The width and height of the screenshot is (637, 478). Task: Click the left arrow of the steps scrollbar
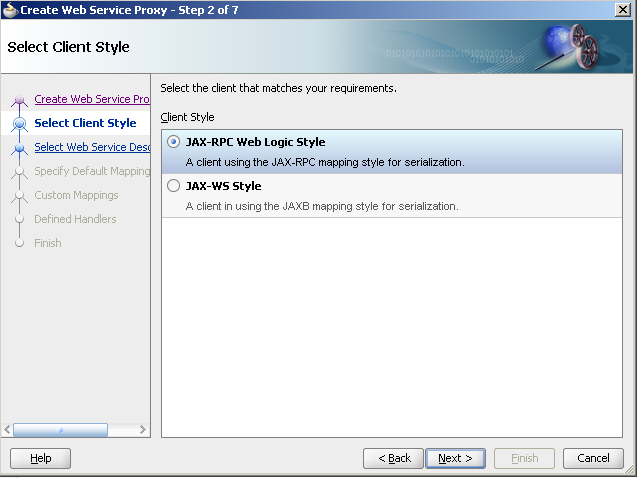(7, 430)
